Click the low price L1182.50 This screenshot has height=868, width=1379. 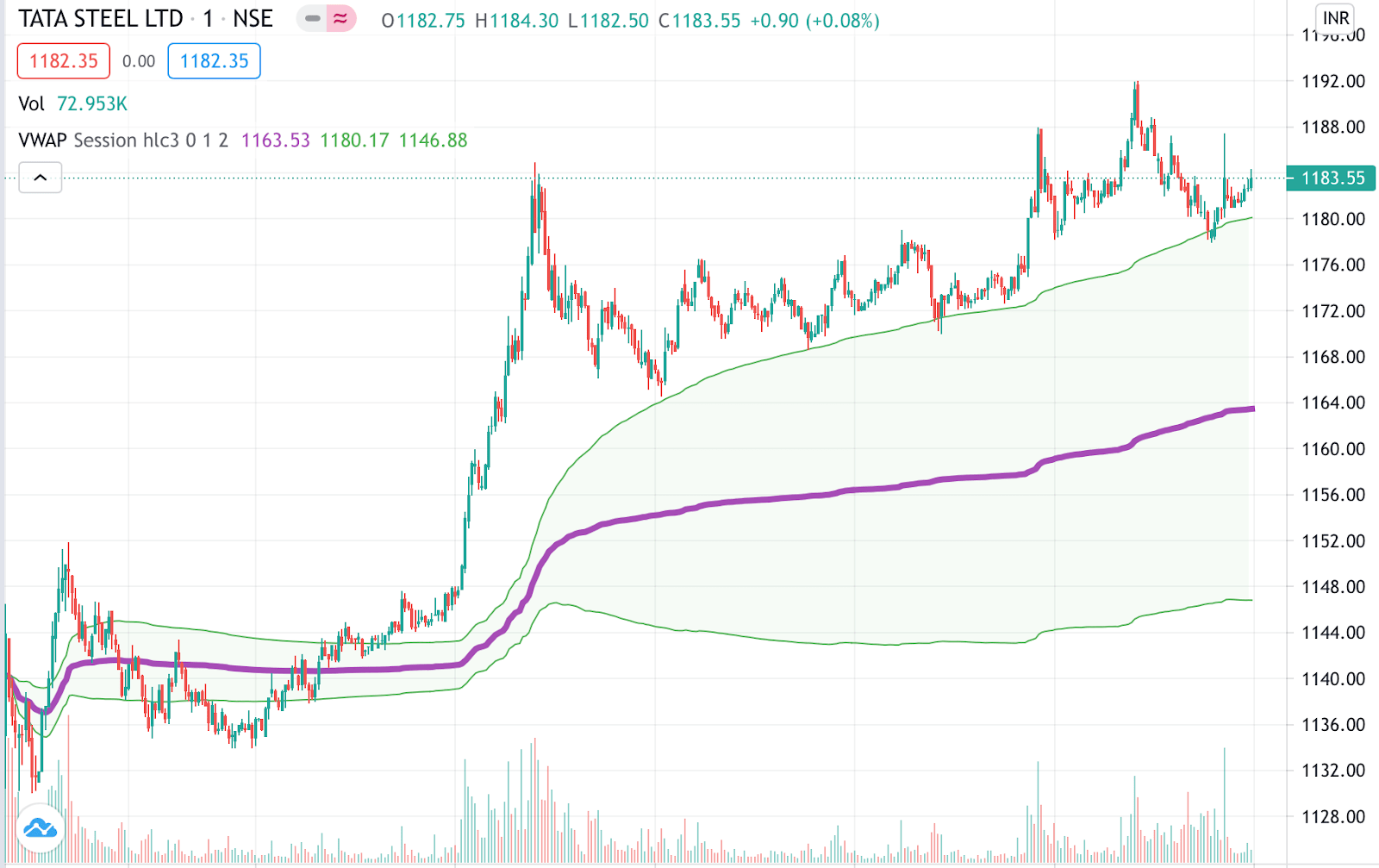point(608,21)
